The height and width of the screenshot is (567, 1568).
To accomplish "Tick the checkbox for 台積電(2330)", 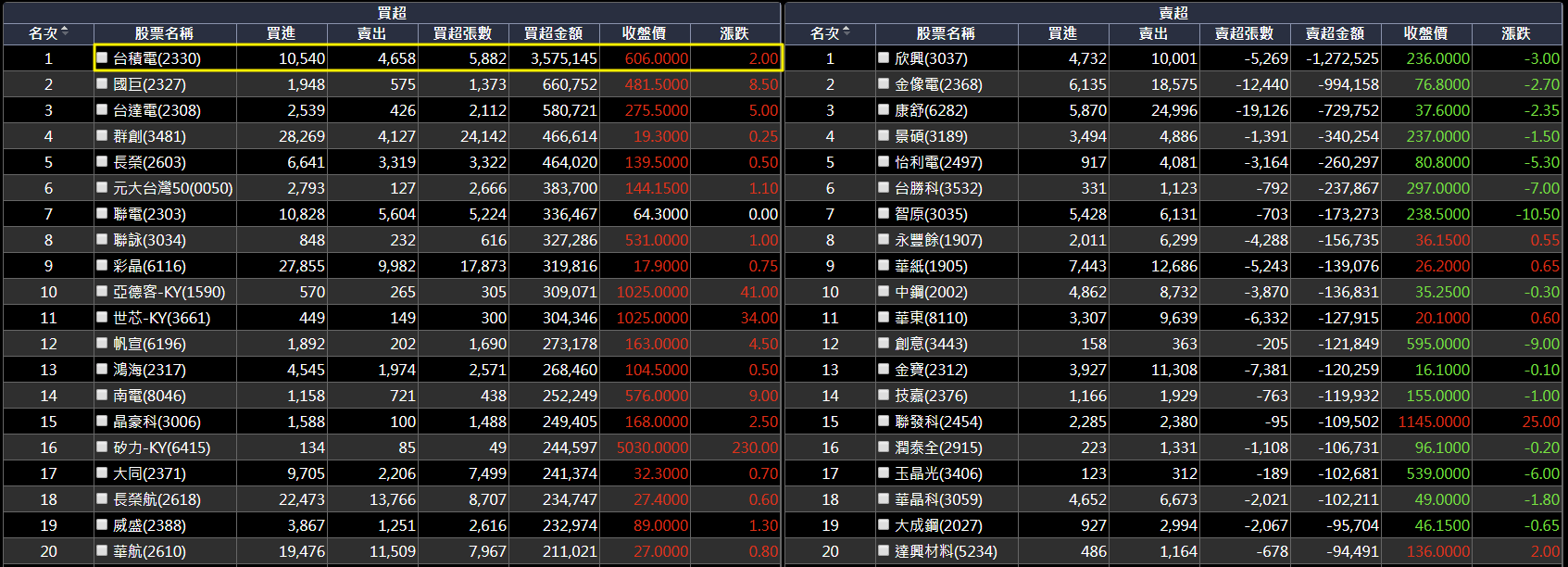I will coord(103,57).
